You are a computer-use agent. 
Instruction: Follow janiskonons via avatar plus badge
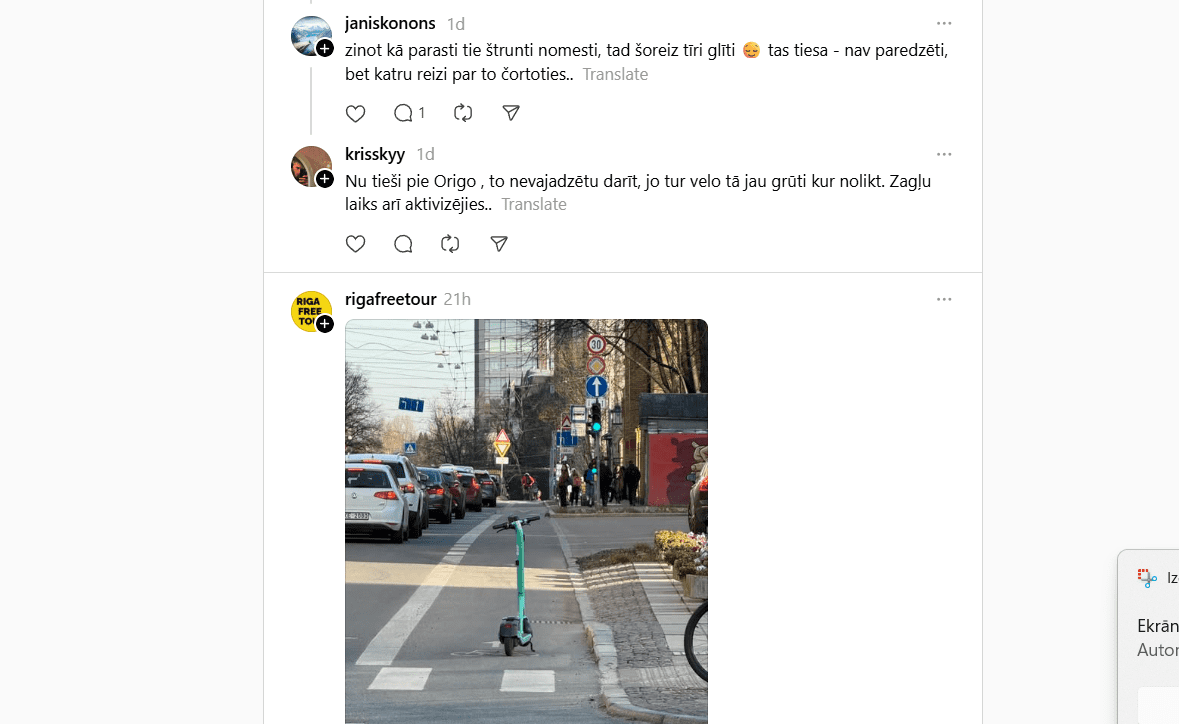[325, 48]
